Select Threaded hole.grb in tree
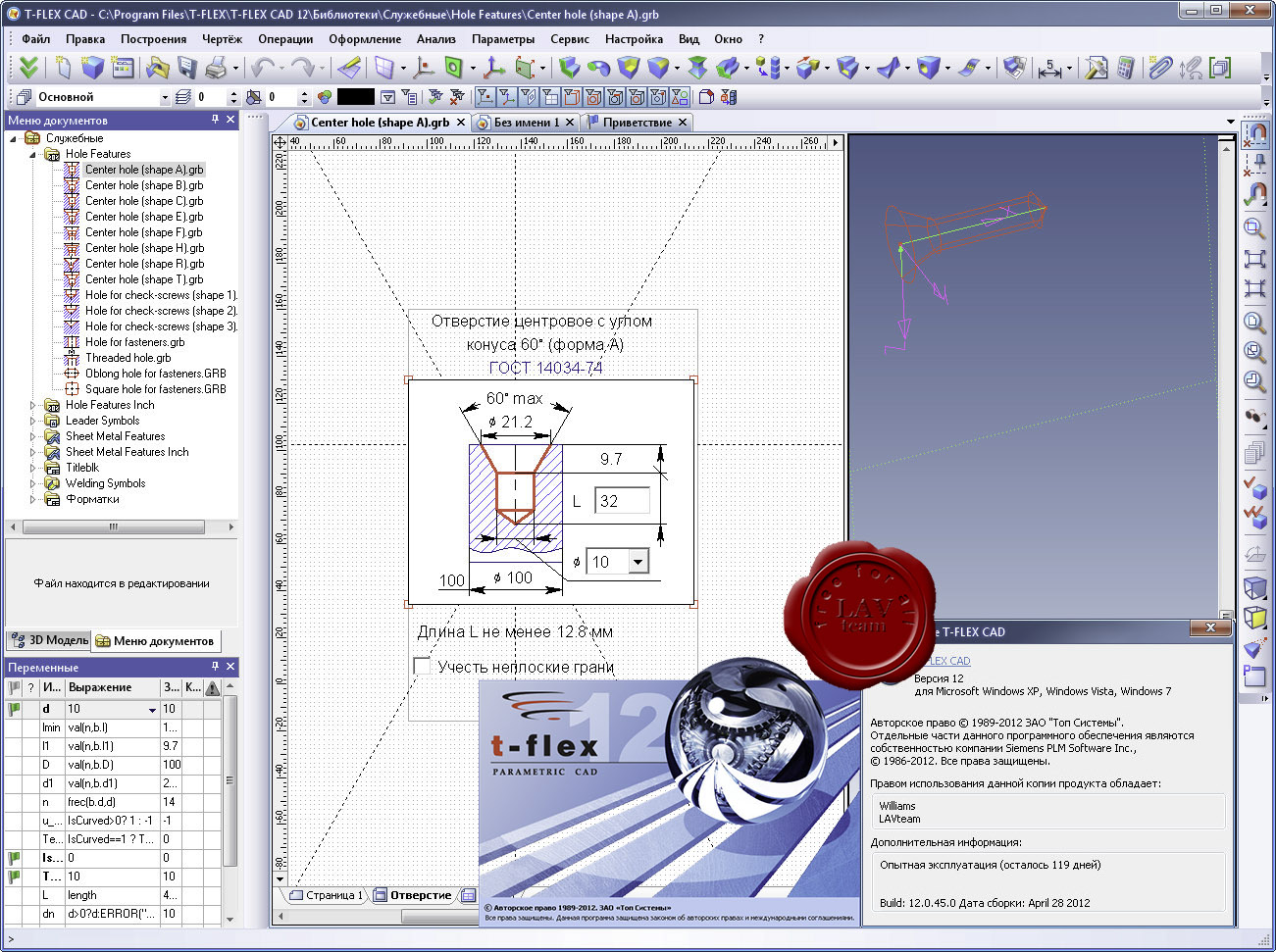1276x952 pixels. coord(128,358)
